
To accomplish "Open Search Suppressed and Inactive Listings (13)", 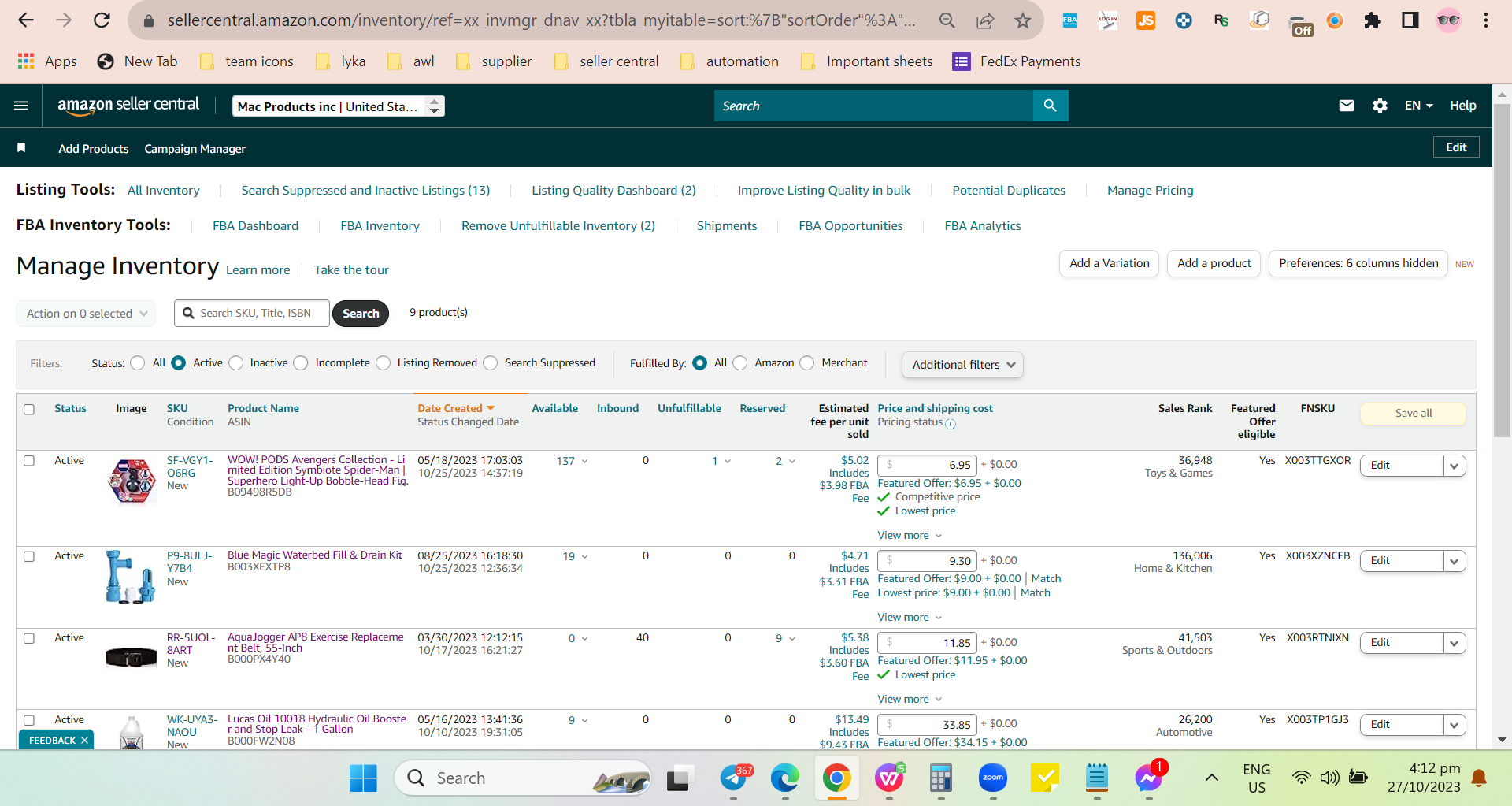I will 365,191.
